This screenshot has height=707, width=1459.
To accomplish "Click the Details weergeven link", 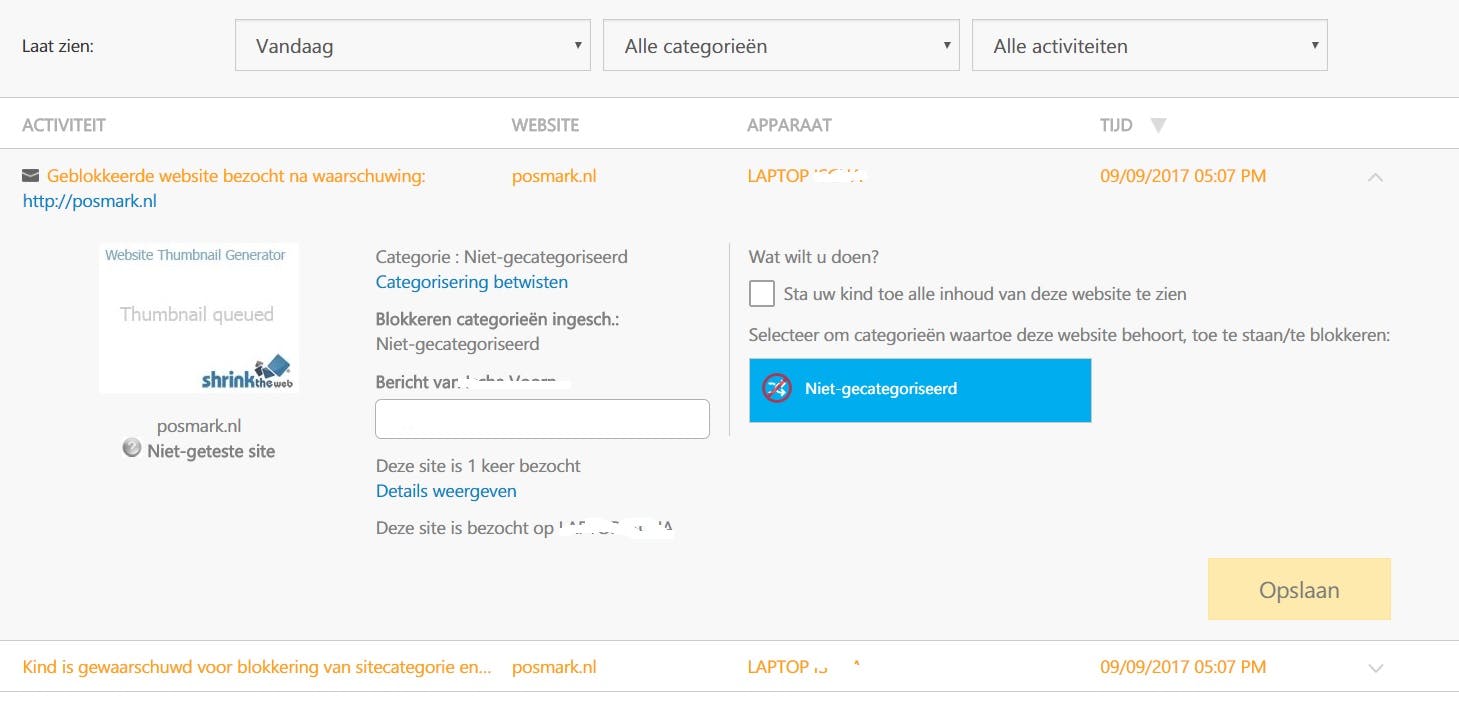I will click(x=446, y=491).
